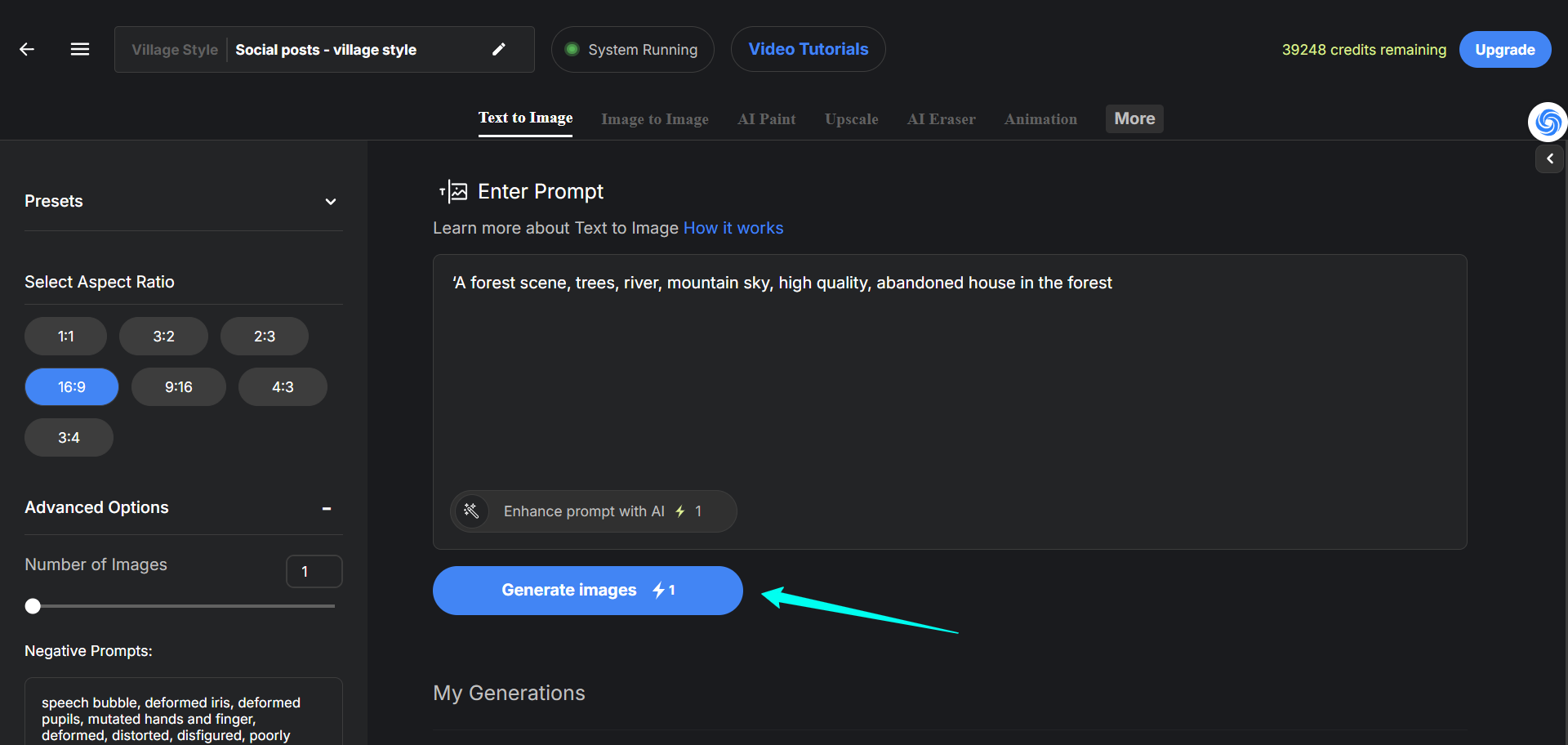Click the text-to-image icon beside Enter Prompt
The width and height of the screenshot is (1568, 745).
point(453,192)
